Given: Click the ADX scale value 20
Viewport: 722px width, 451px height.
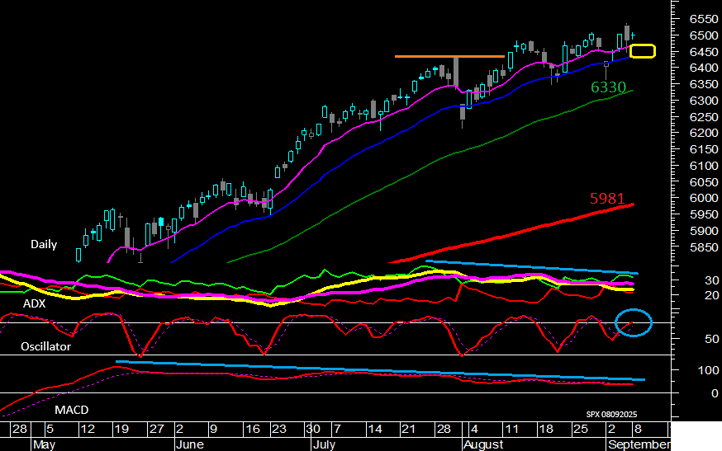Looking at the screenshot, I should tap(711, 295).
